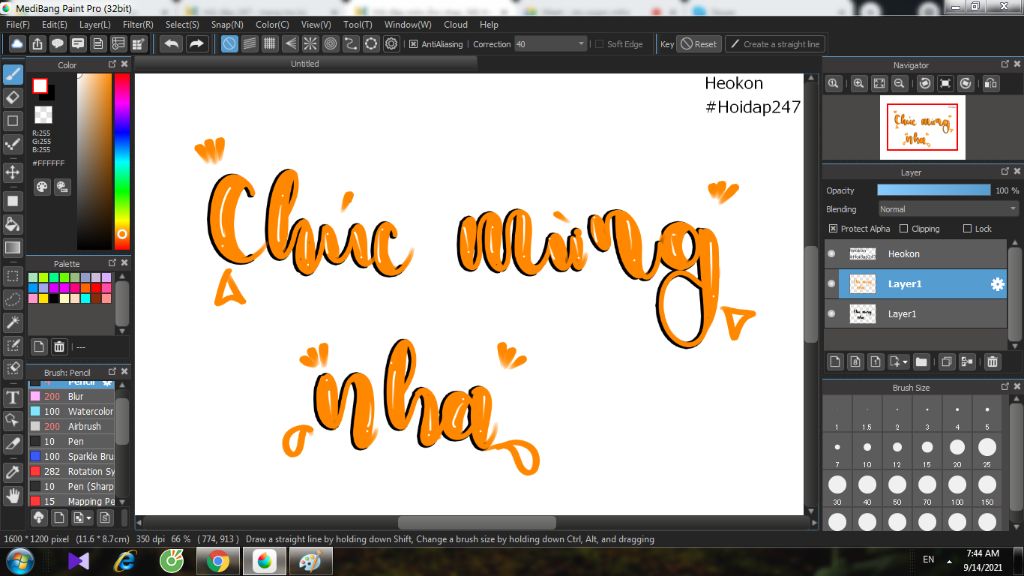Open Filter menu
The height and width of the screenshot is (576, 1024).
pyautogui.click(x=138, y=24)
